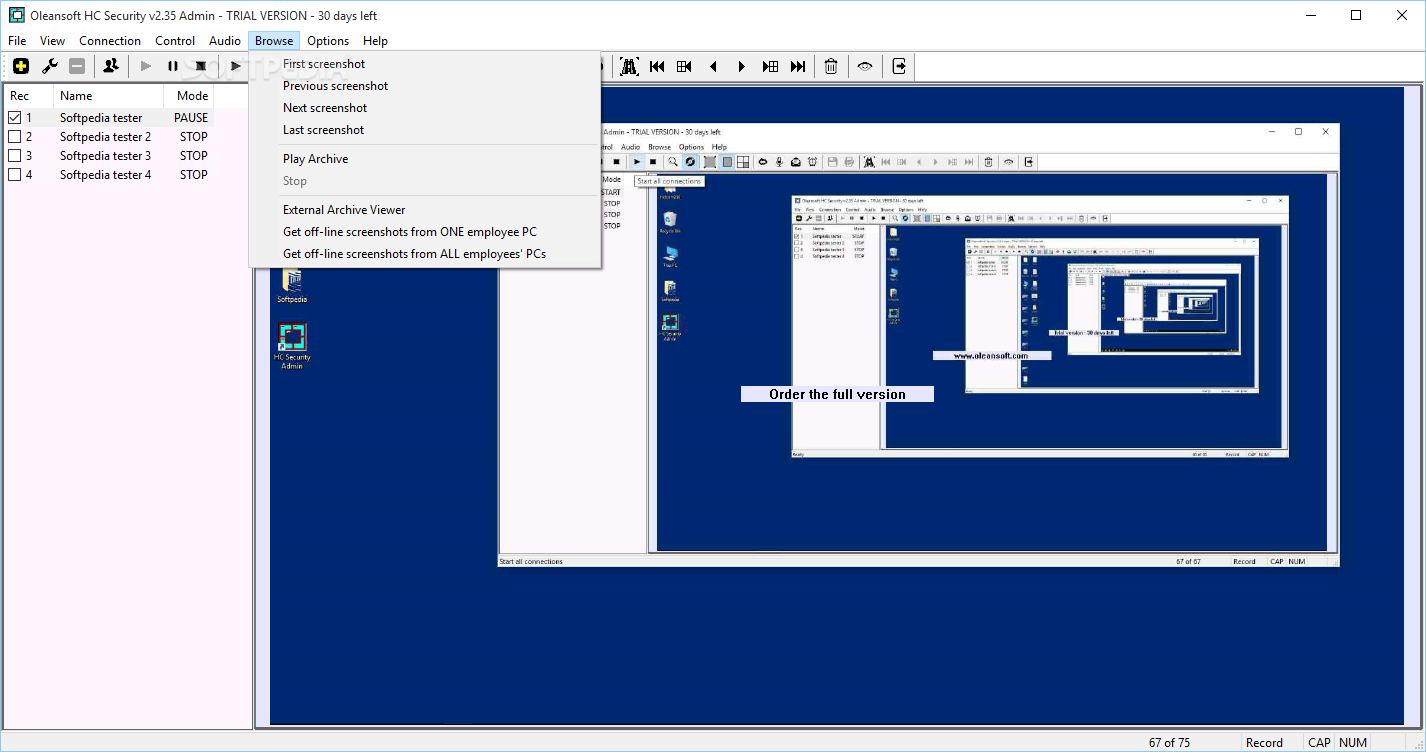This screenshot has width=1426, height=752.
Task: Click the STOP mode cell of Softpedia tester 2
Action: (194, 137)
